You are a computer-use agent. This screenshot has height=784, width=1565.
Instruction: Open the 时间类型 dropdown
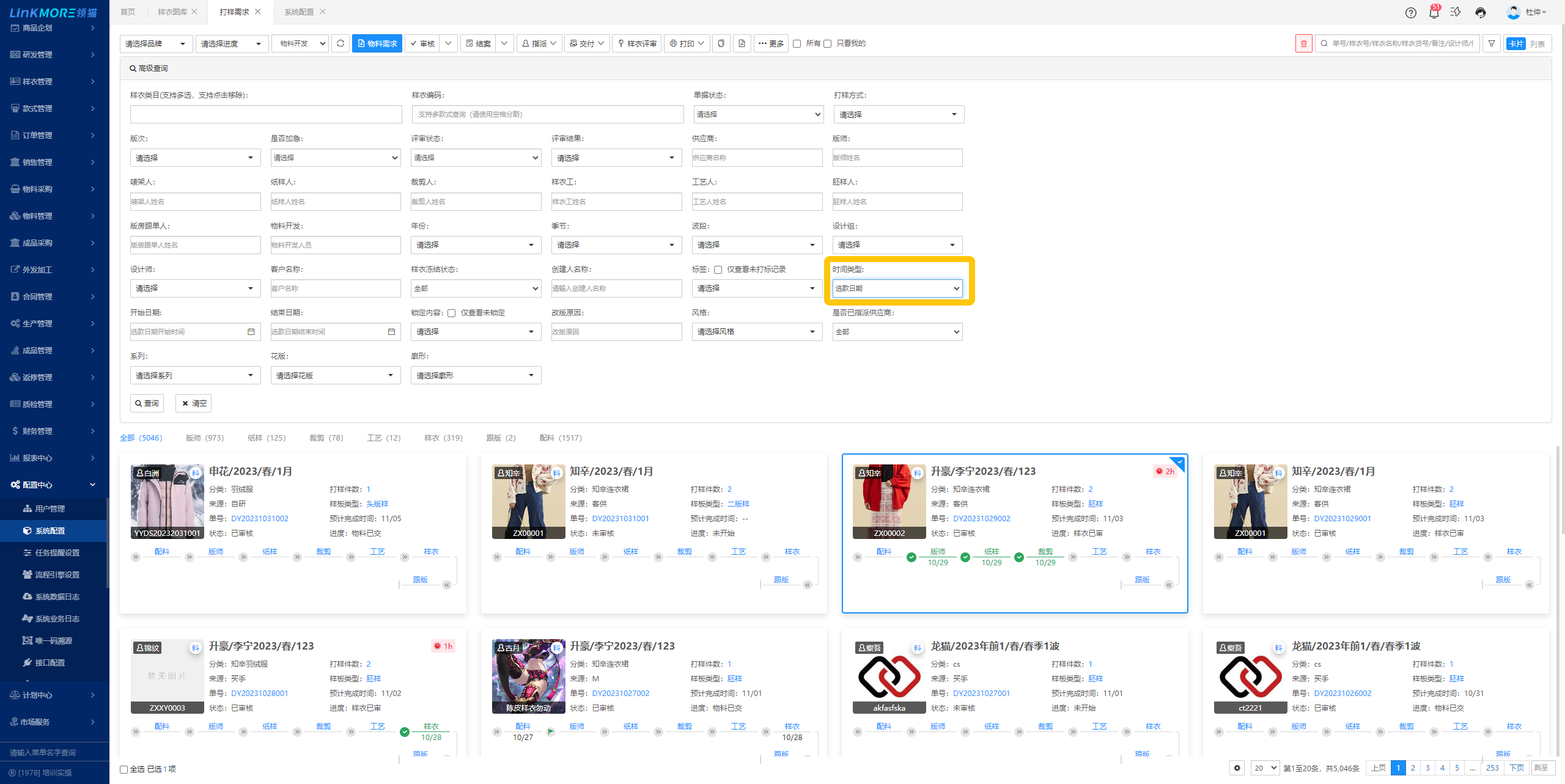(x=897, y=288)
